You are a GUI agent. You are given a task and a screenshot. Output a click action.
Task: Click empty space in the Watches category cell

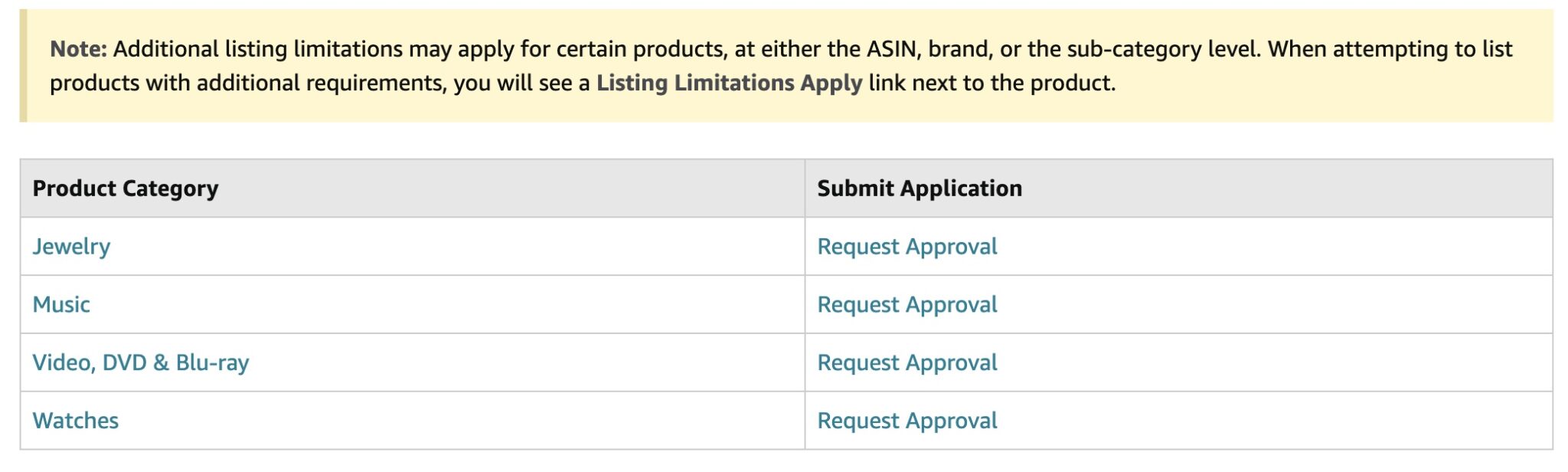pyautogui.click(x=459, y=421)
